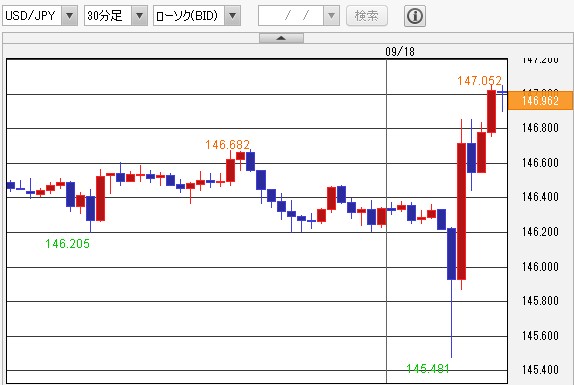Click the information (i) icon button
Image resolution: width=574 pixels, height=385 pixels.
415,16
